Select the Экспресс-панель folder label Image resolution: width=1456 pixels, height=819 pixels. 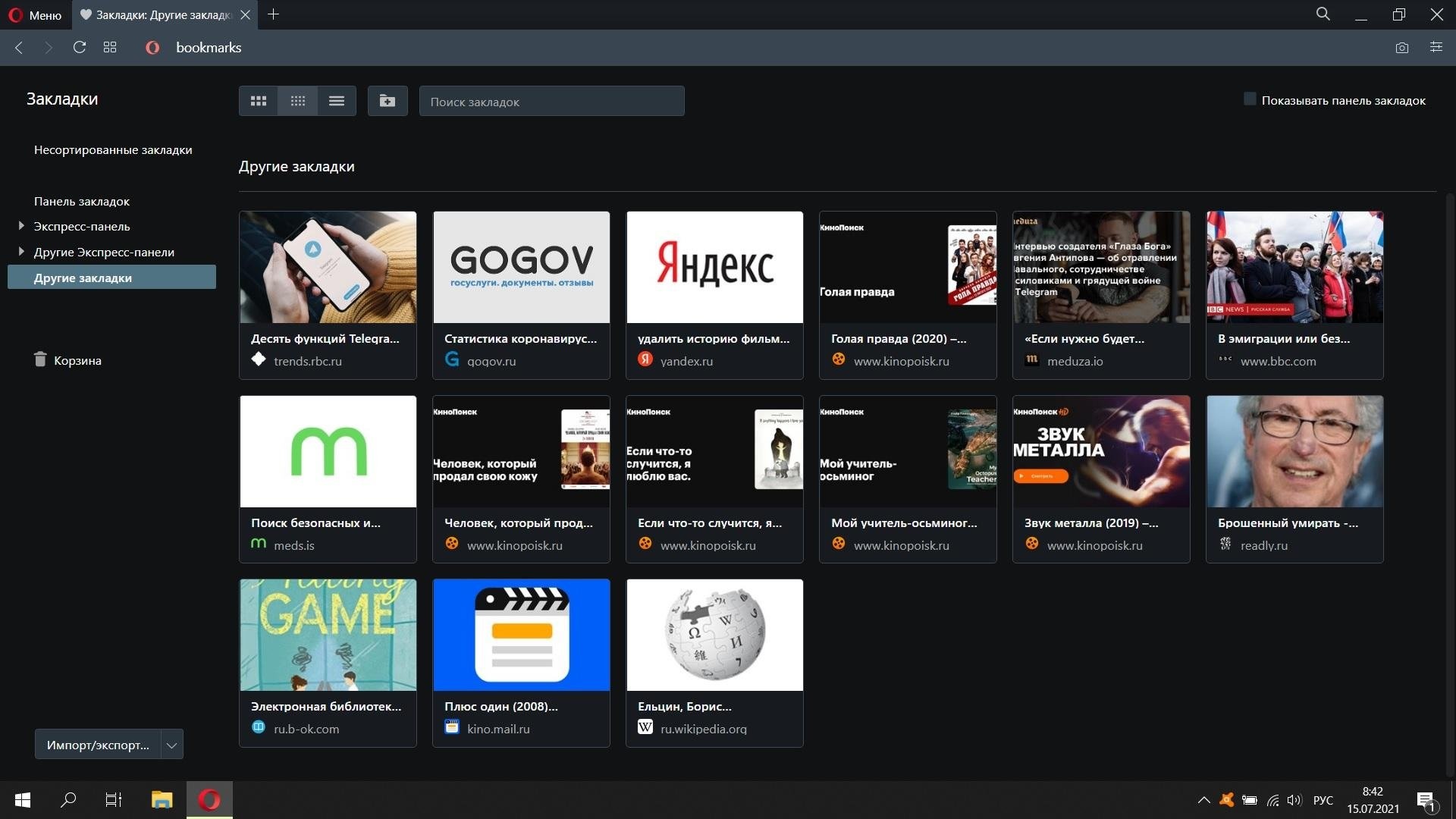pos(82,227)
